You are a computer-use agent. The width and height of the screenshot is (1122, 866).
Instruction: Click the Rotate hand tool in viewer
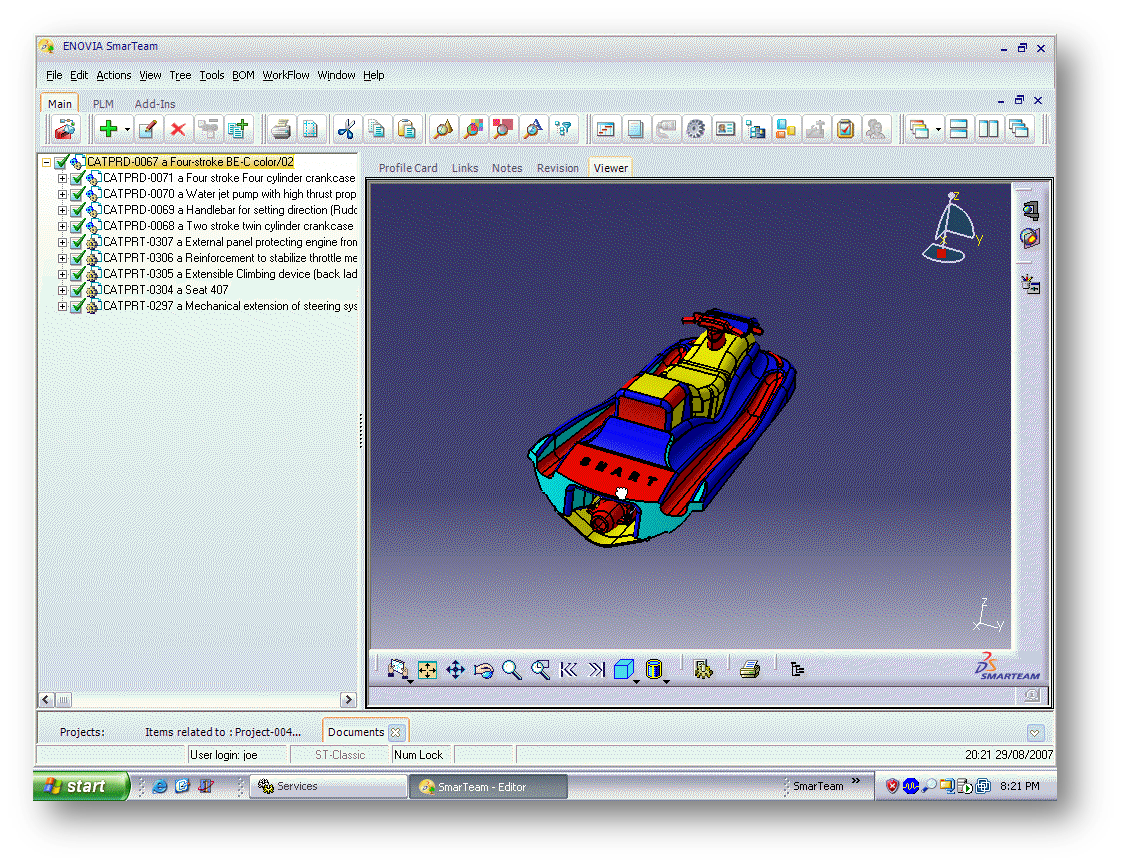tap(484, 670)
